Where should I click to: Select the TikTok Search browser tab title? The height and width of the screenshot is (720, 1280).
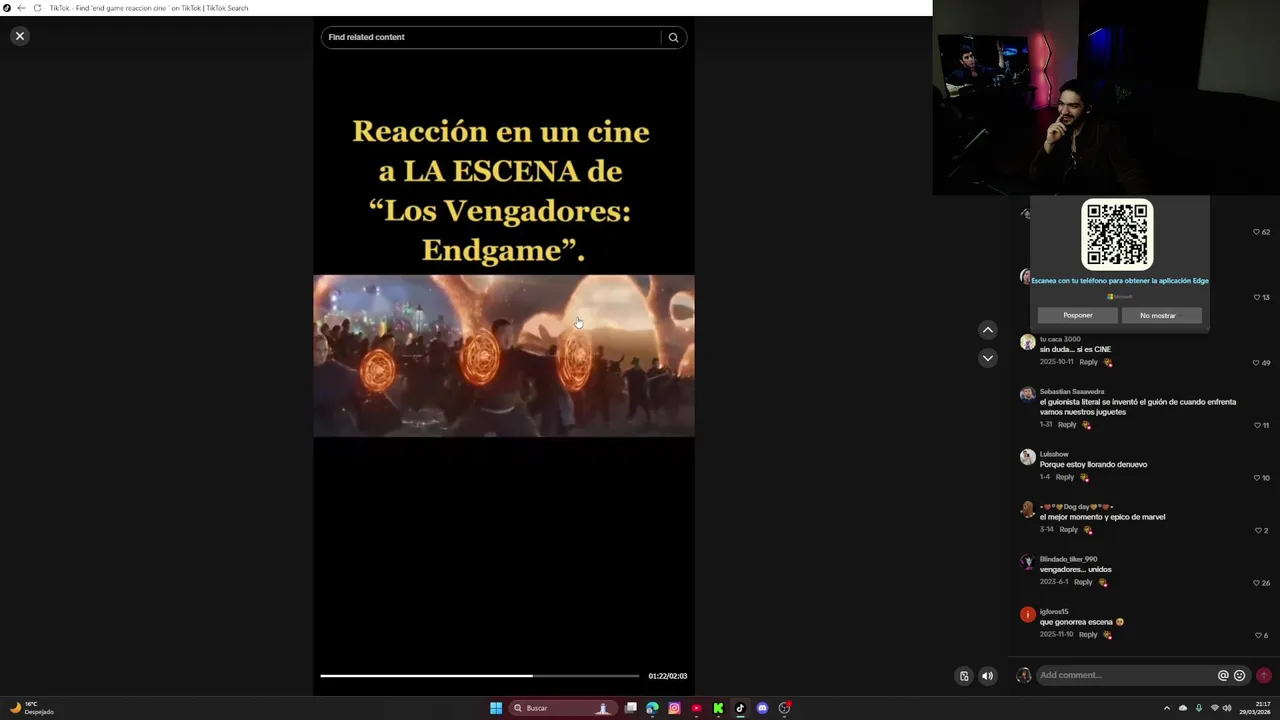click(149, 8)
